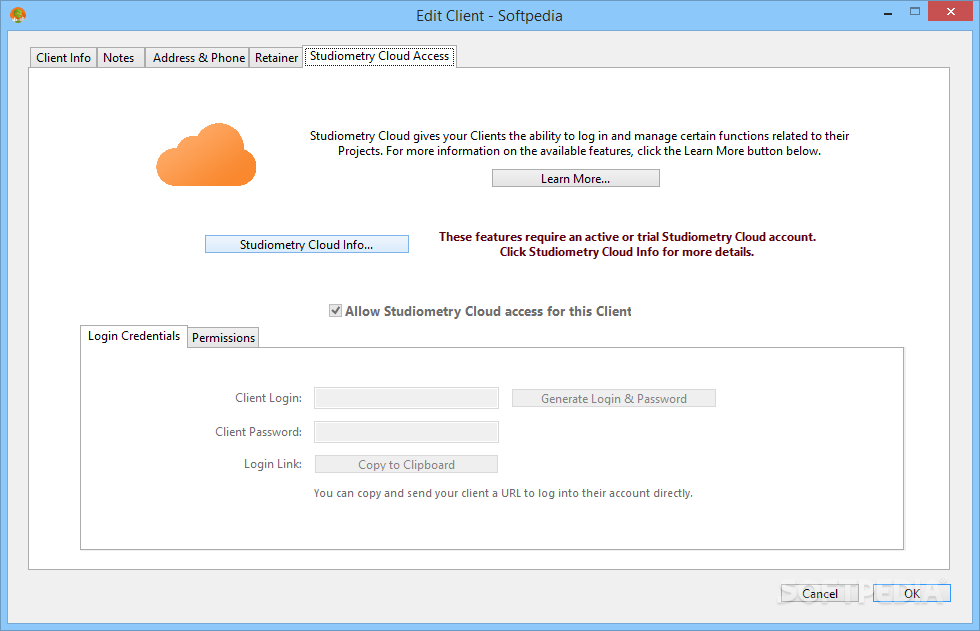Select Studiometry Cloud Access tab
The width and height of the screenshot is (980, 631).
pyautogui.click(x=379, y=56)
